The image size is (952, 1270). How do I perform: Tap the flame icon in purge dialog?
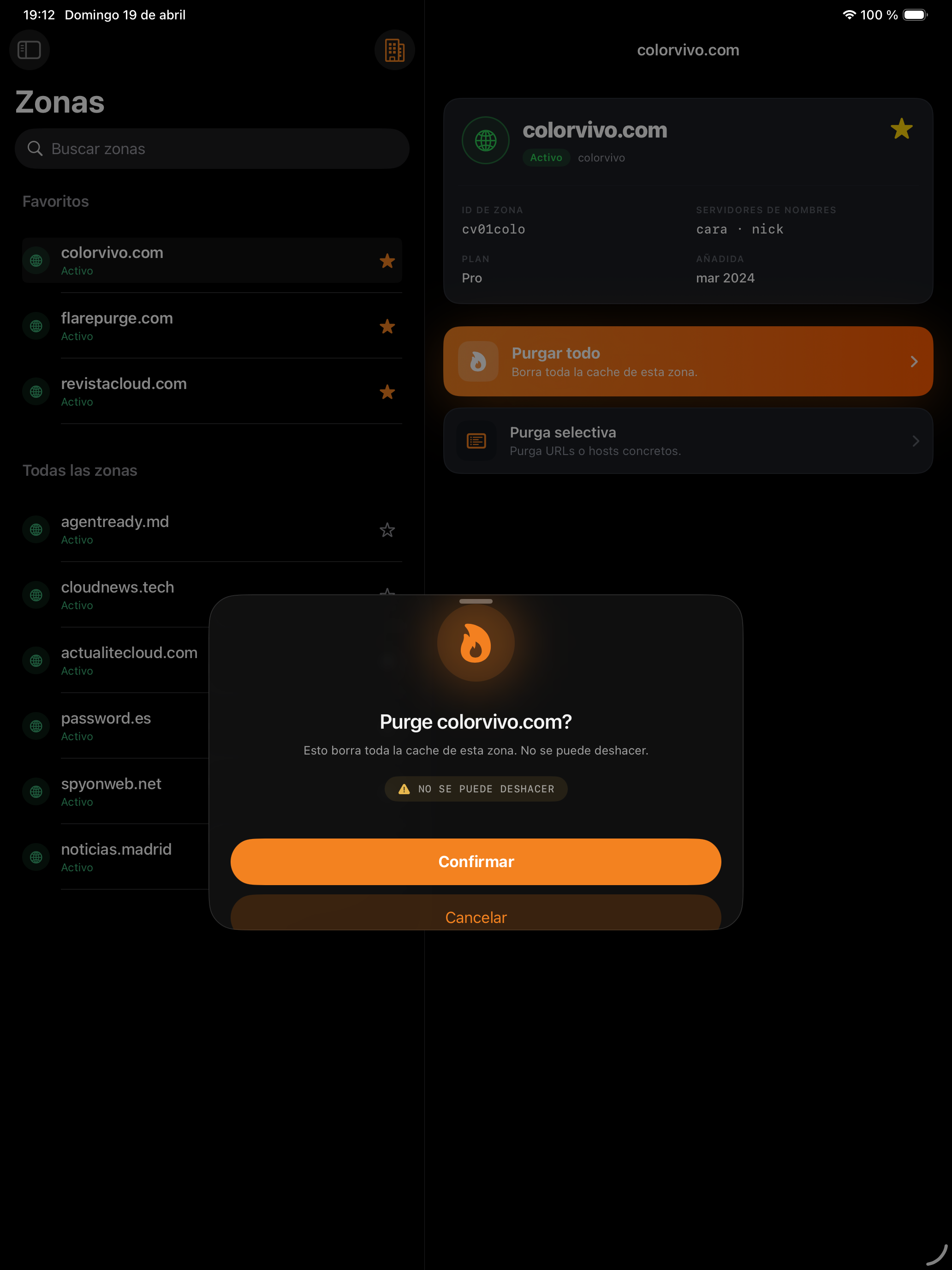click(476, 643)
